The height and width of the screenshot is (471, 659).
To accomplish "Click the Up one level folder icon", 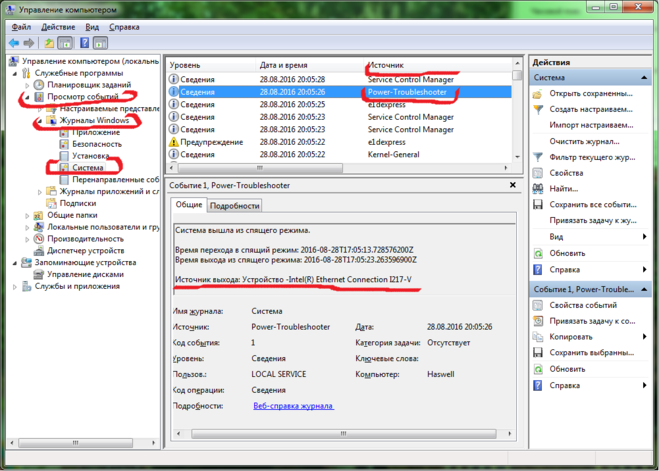I will [48, 44].
